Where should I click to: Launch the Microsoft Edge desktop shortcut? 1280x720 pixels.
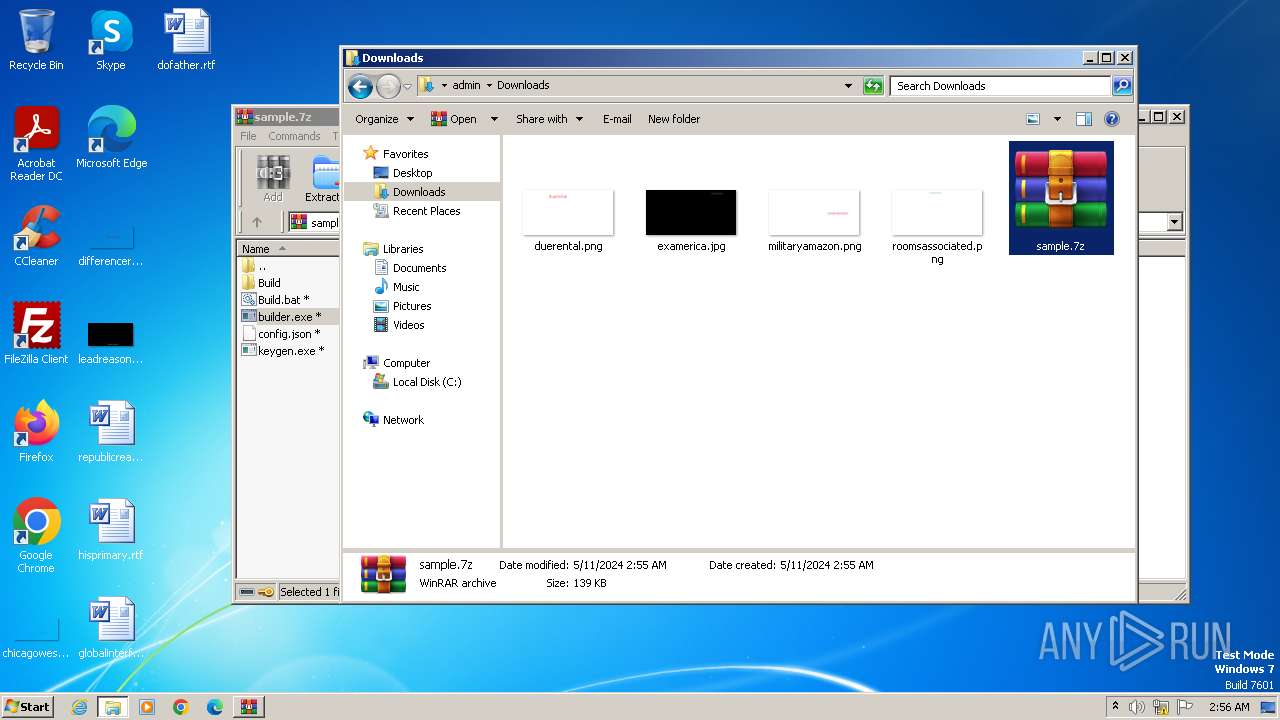[x=111, y=138]
